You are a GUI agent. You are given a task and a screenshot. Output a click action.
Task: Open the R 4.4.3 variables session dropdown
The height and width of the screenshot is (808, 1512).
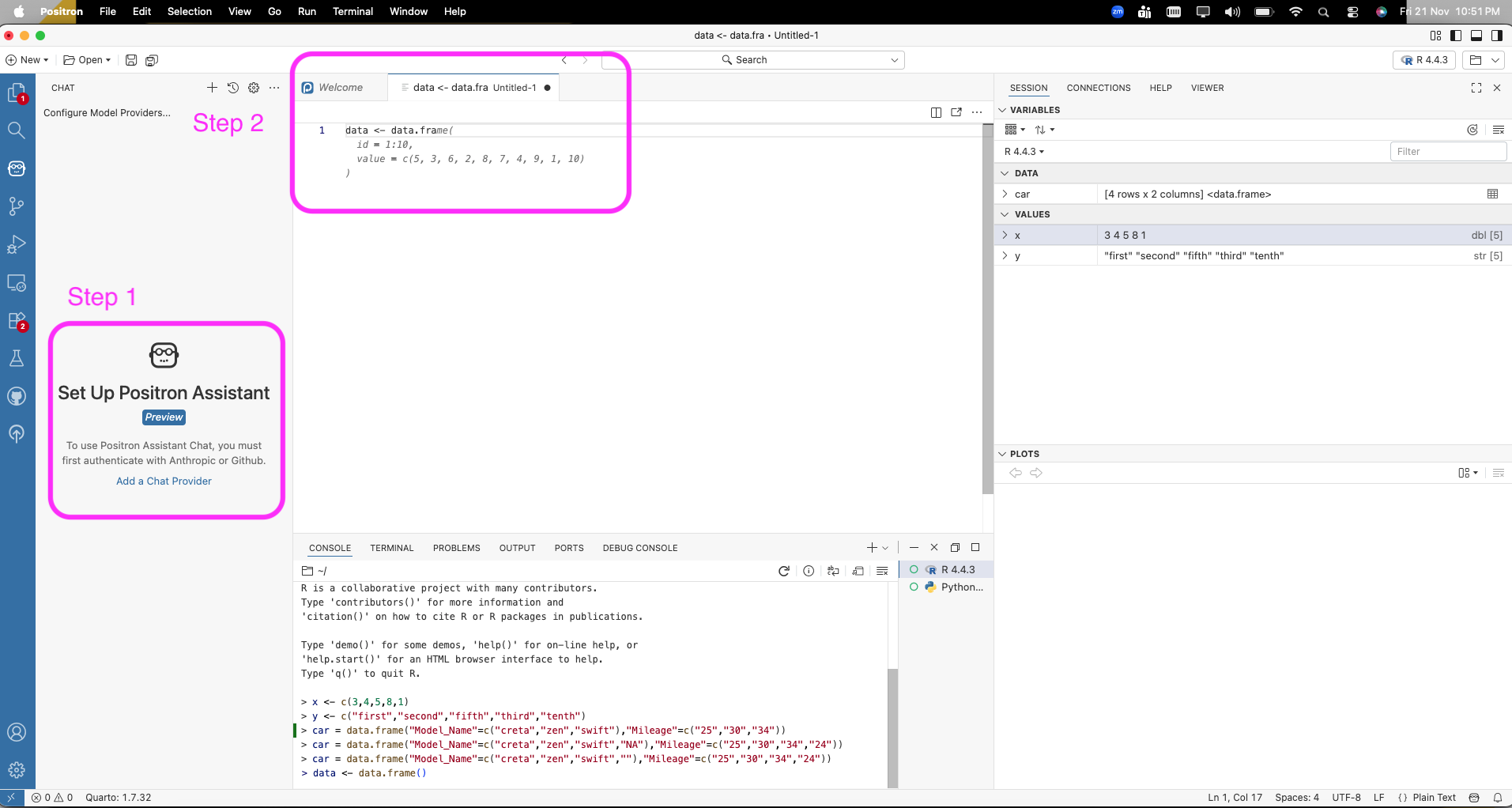point(1024,152)
